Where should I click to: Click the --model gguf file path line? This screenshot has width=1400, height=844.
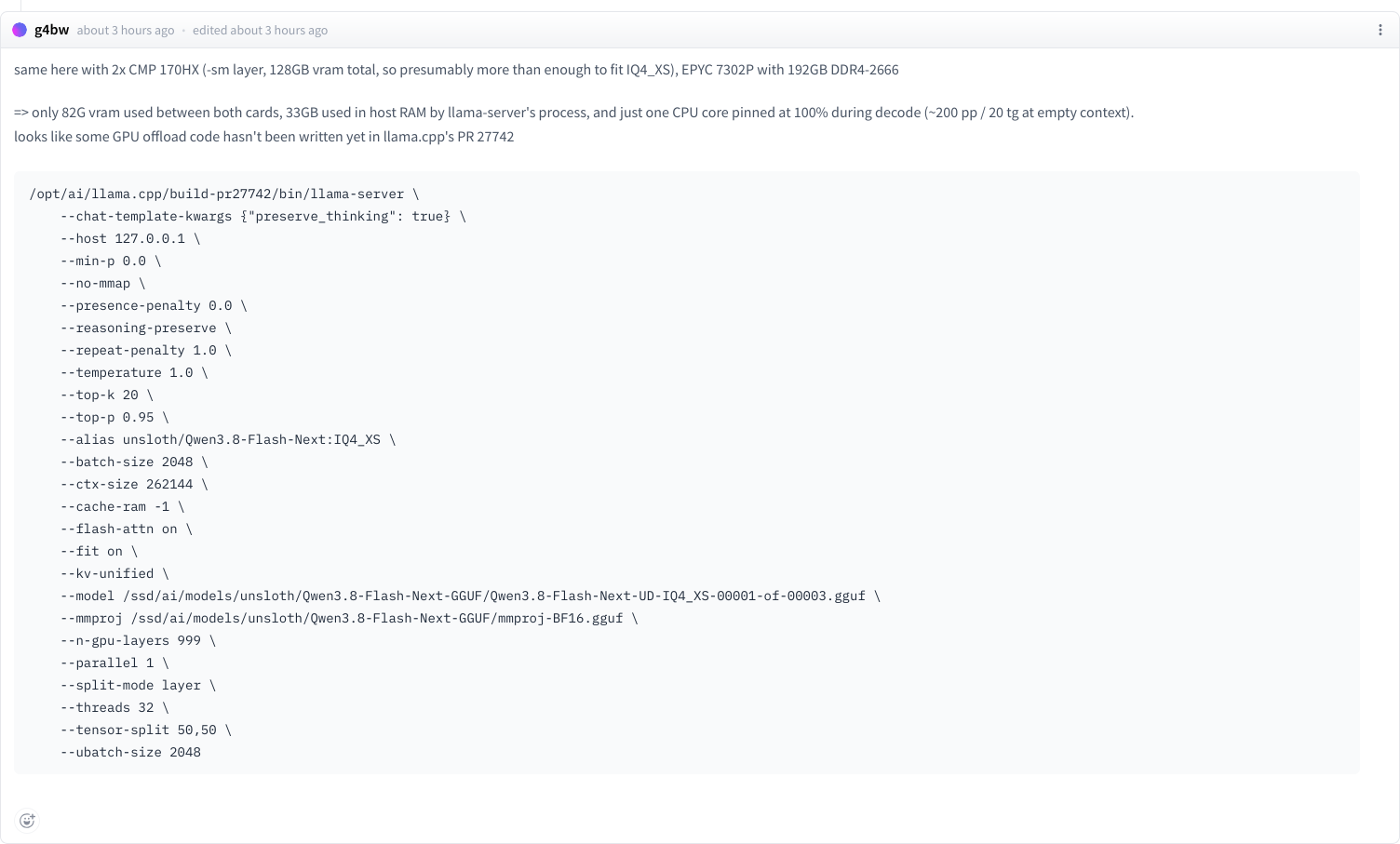coord(470,596)
